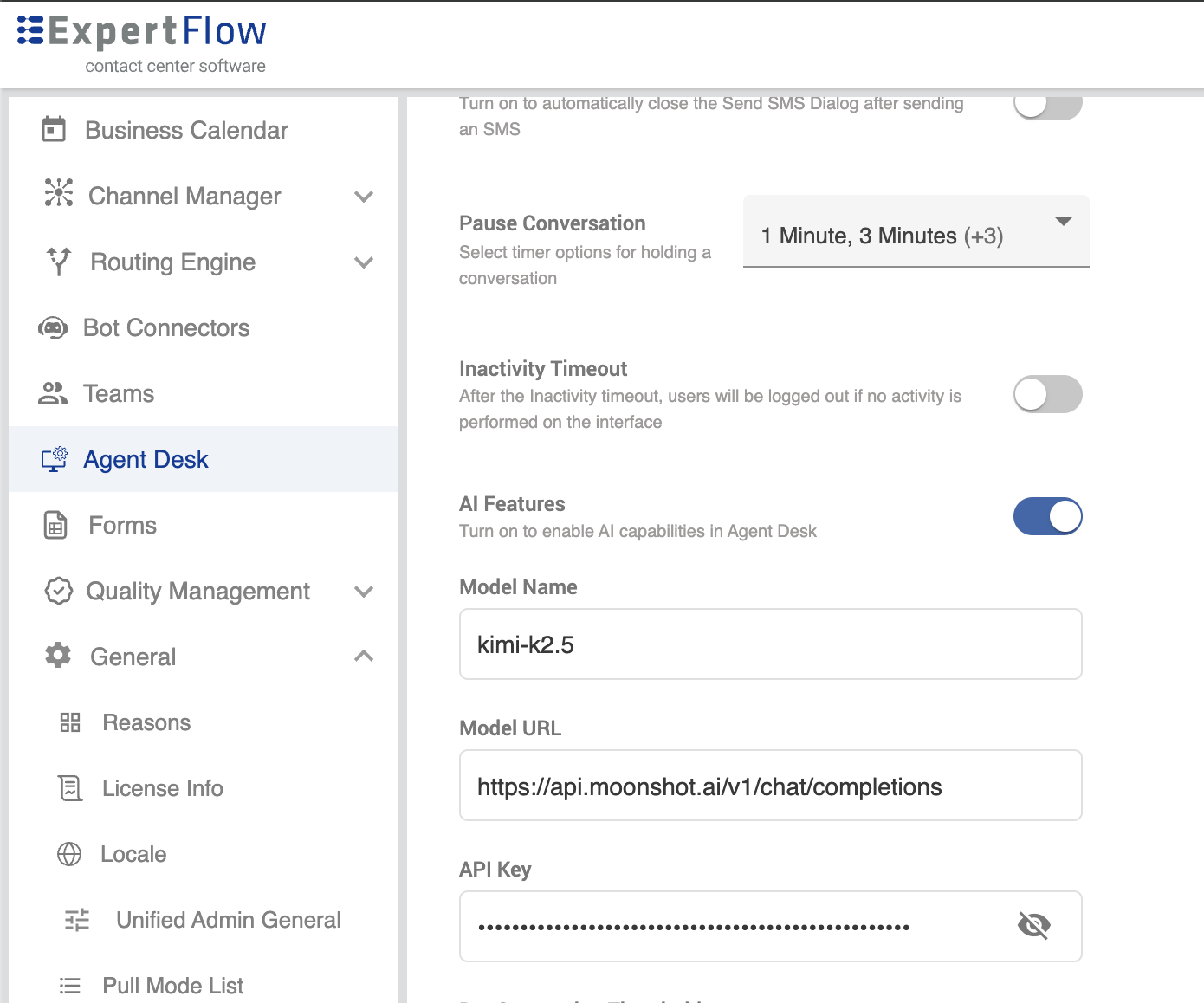This screenshot has height=1003, width=1204.
Task: Select Agent Desk menu item
Action: 204,459
